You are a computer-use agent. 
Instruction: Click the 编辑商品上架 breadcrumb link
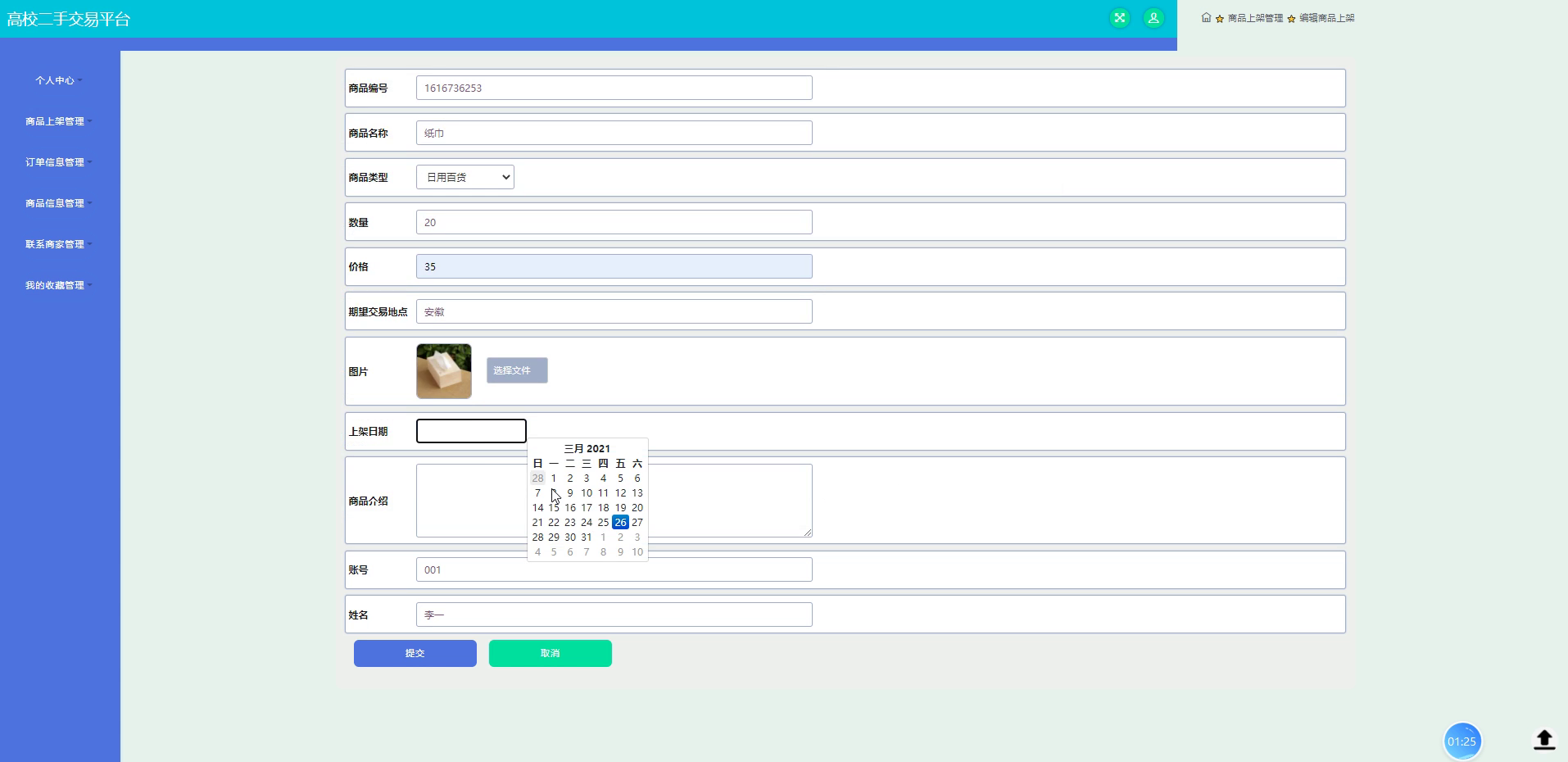pos(1326,18)
